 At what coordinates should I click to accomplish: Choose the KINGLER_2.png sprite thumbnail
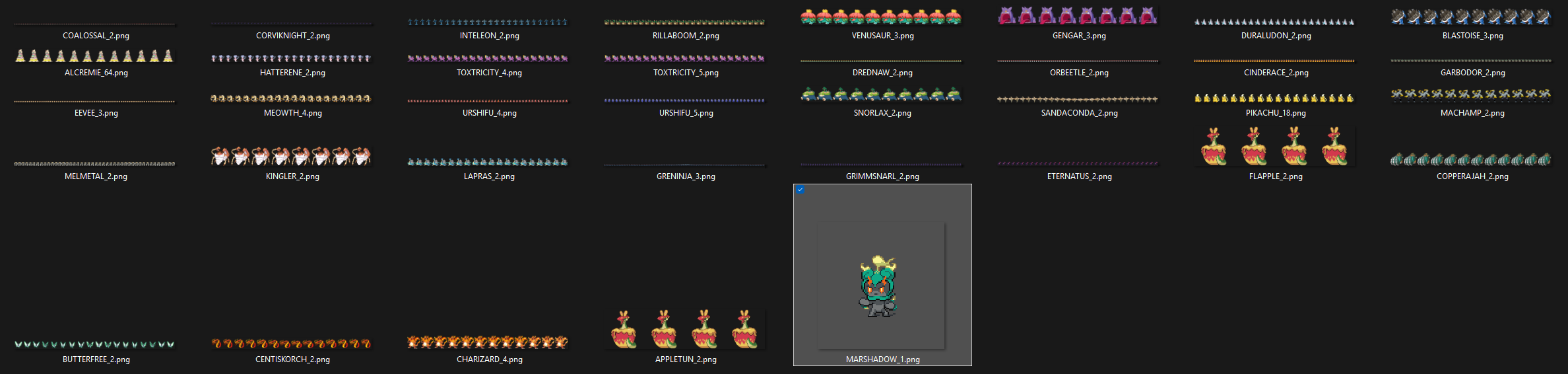[291, 156]
